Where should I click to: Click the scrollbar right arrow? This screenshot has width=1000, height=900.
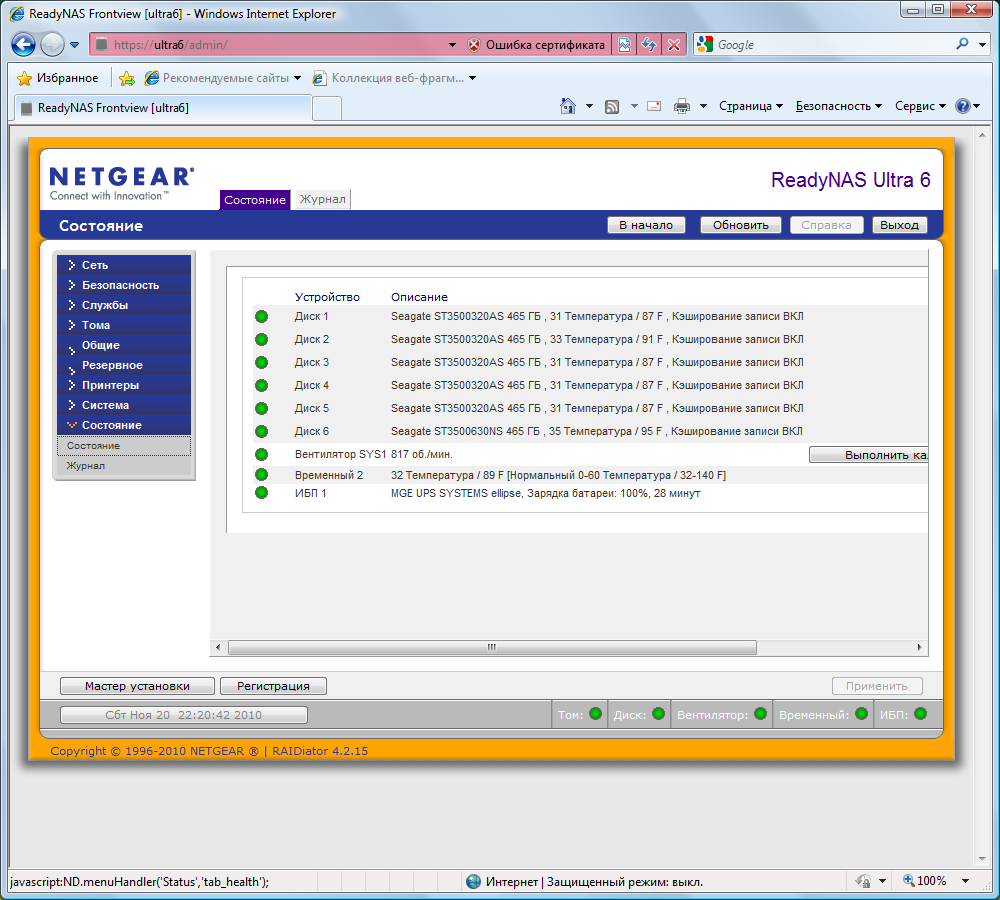click(x=919, y=647)
